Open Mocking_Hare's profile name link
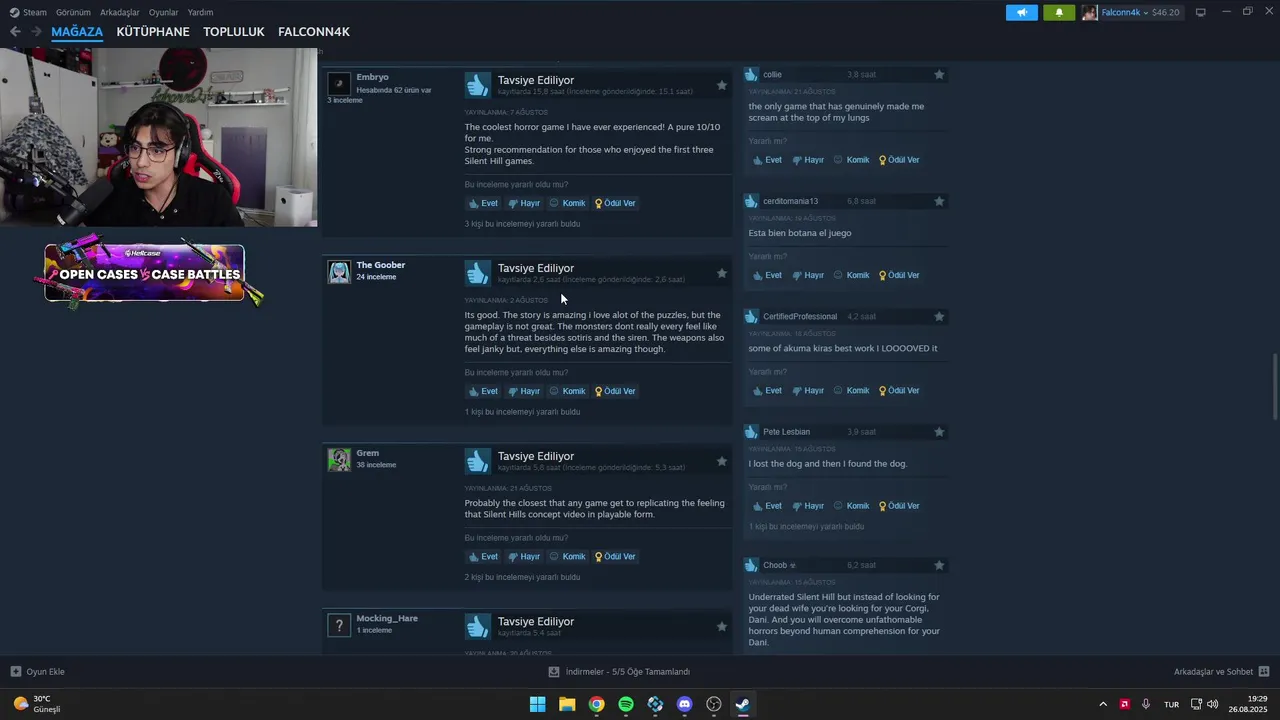 click(x=387, y=618)
